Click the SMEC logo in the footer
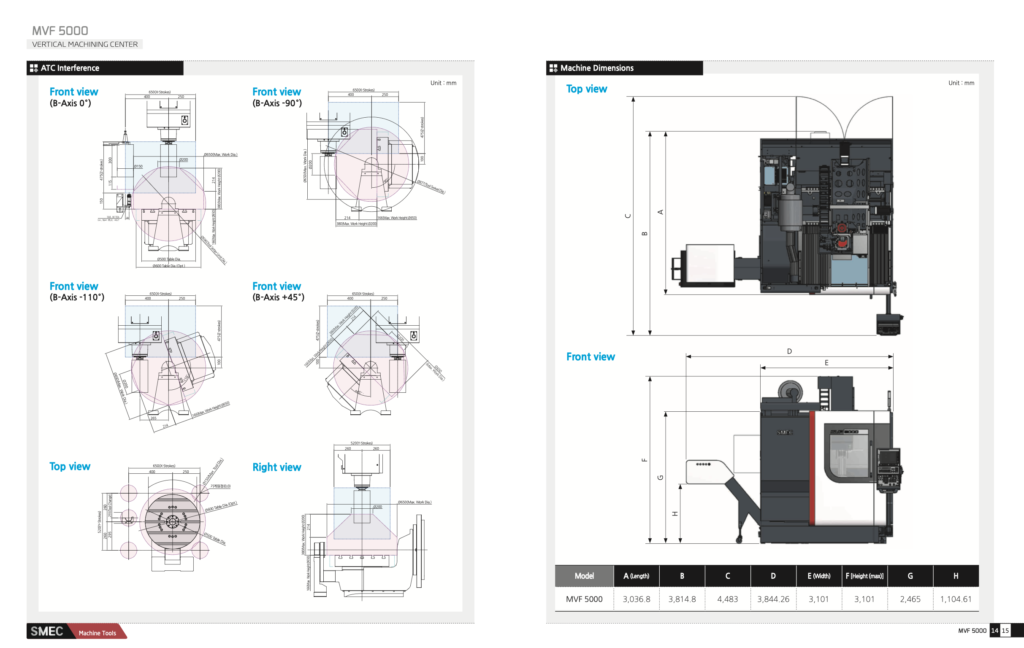Viewport: 1024px width, 648px height. (48, 632)
